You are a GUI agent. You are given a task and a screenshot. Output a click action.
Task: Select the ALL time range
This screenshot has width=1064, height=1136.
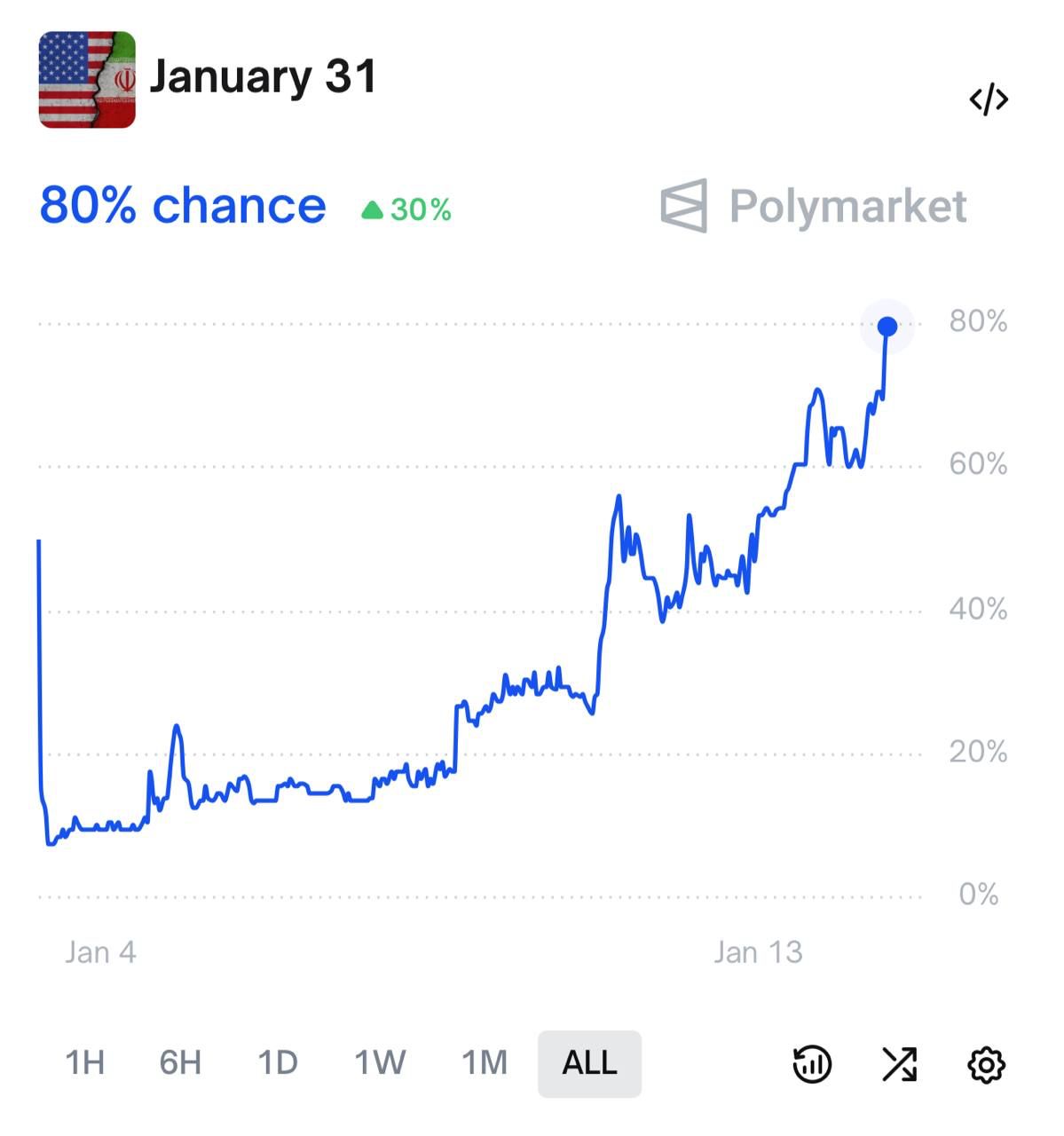point(589,1062)
